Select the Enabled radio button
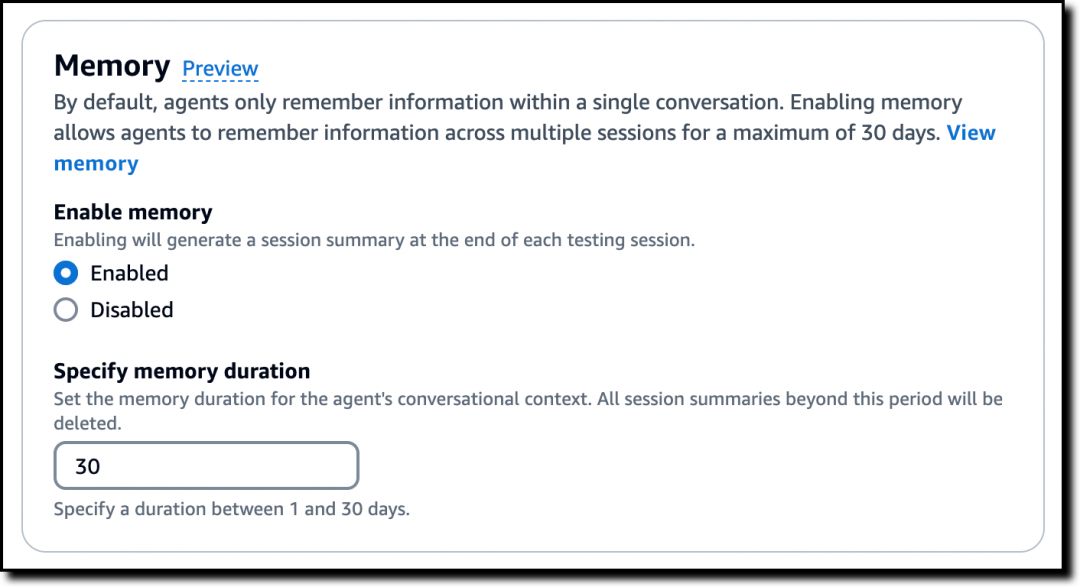 (66, 273)
